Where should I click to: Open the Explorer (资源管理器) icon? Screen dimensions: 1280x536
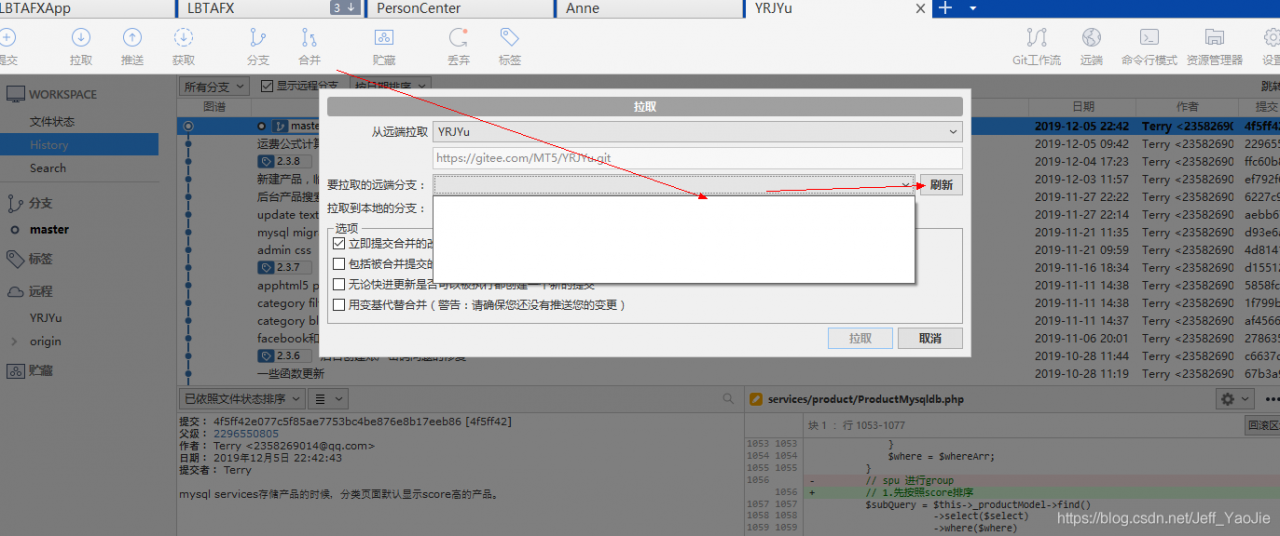click(1215, 38)
